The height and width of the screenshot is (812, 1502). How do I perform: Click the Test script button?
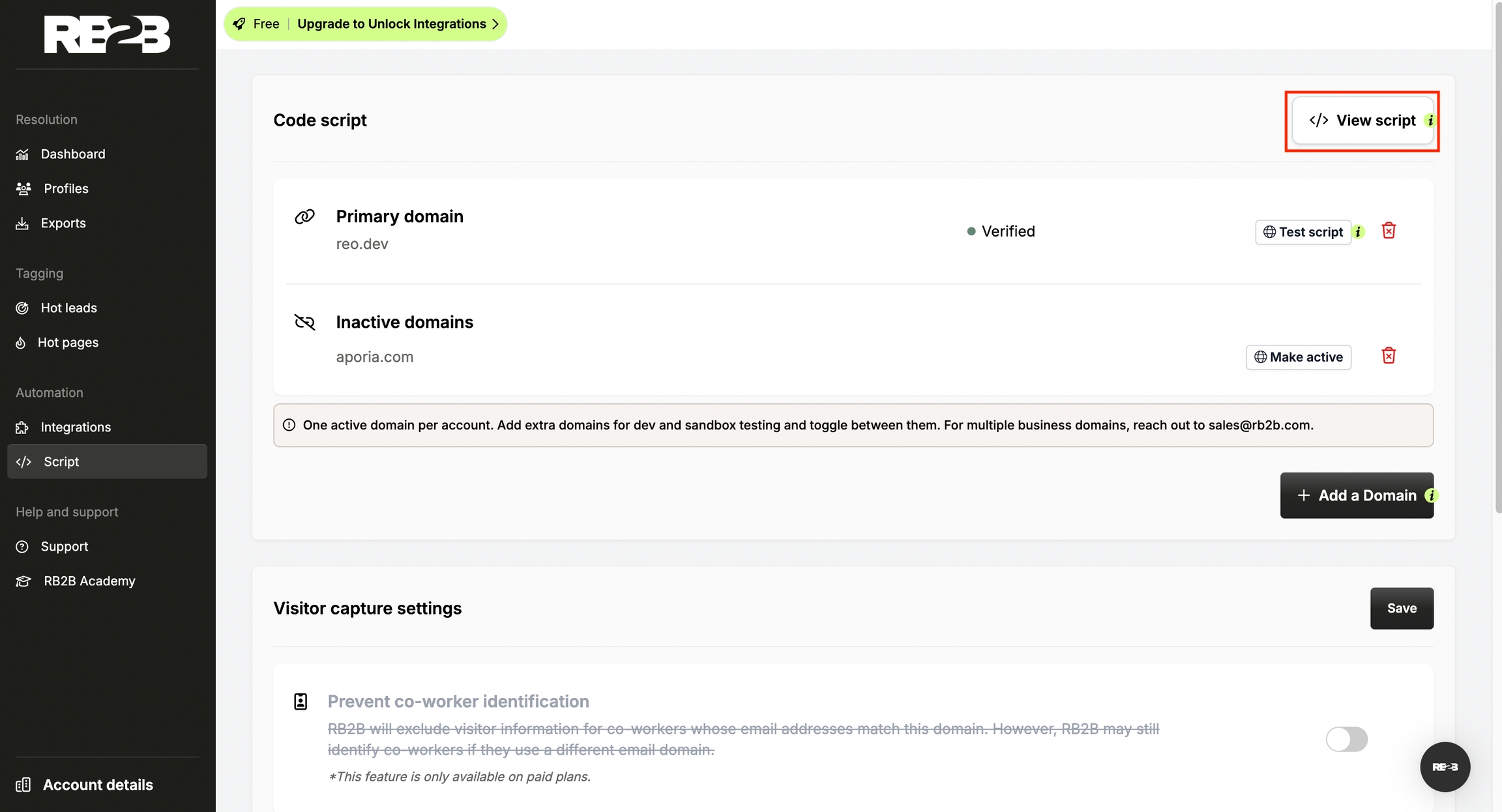1303,232
